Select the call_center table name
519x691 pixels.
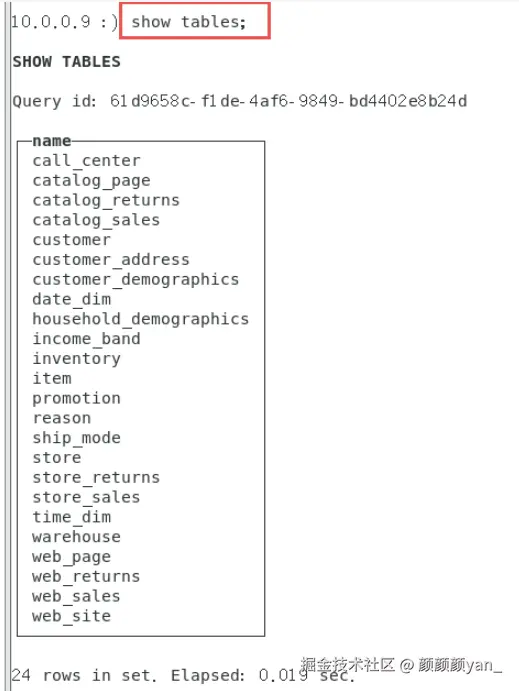[x=86, y=160]
